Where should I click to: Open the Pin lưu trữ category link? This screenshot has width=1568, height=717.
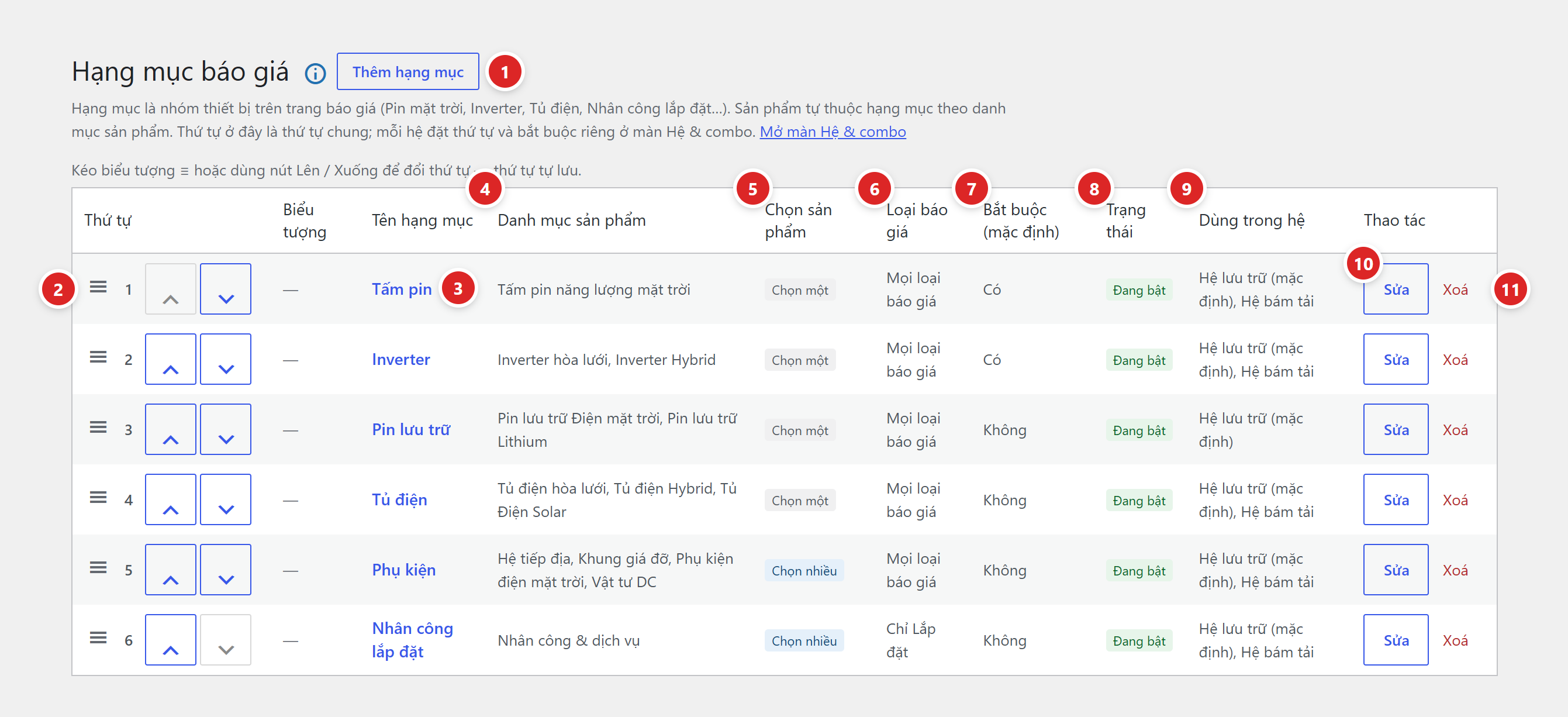pos(411,430)
